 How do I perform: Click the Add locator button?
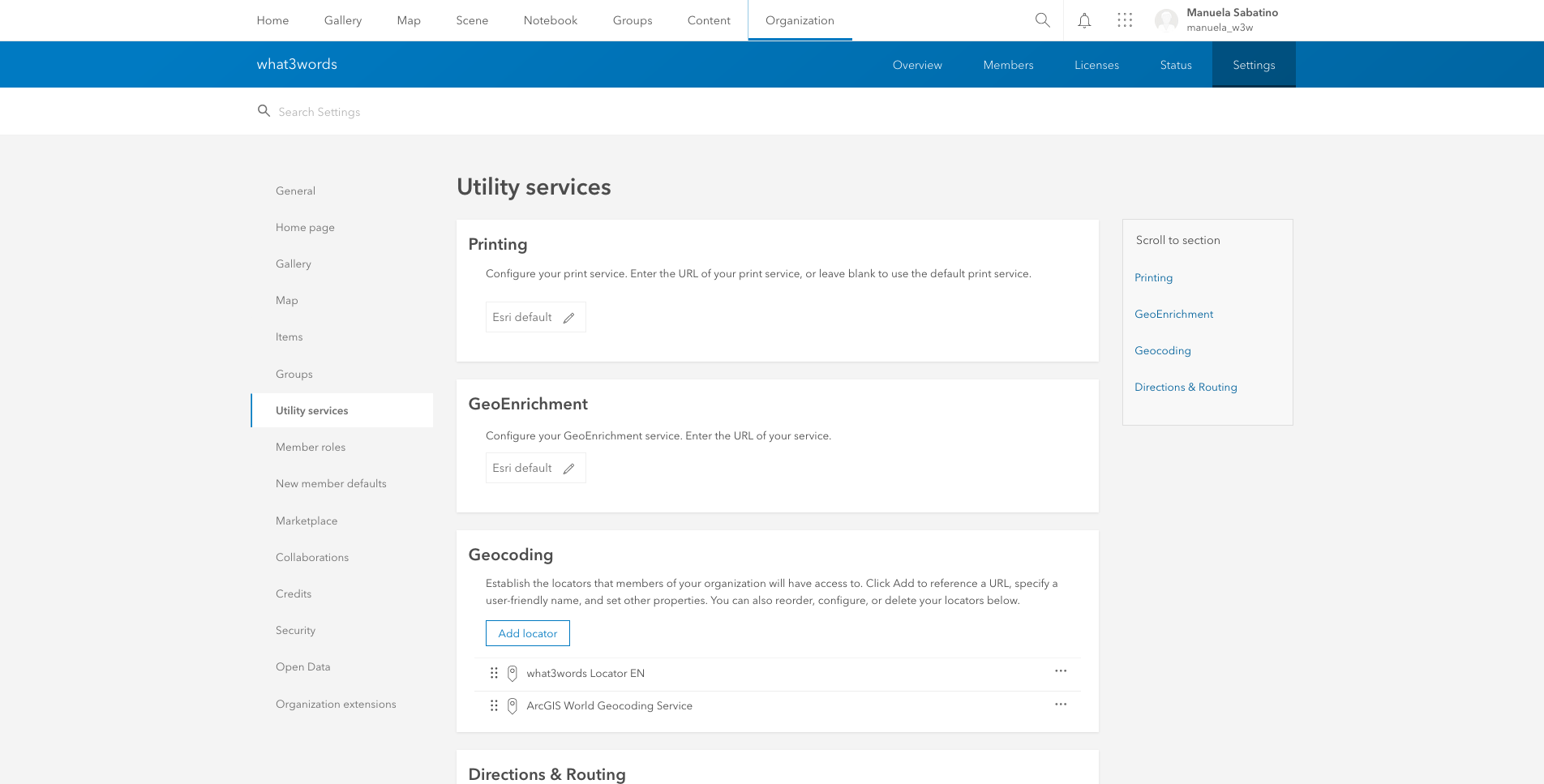[528, 633]
